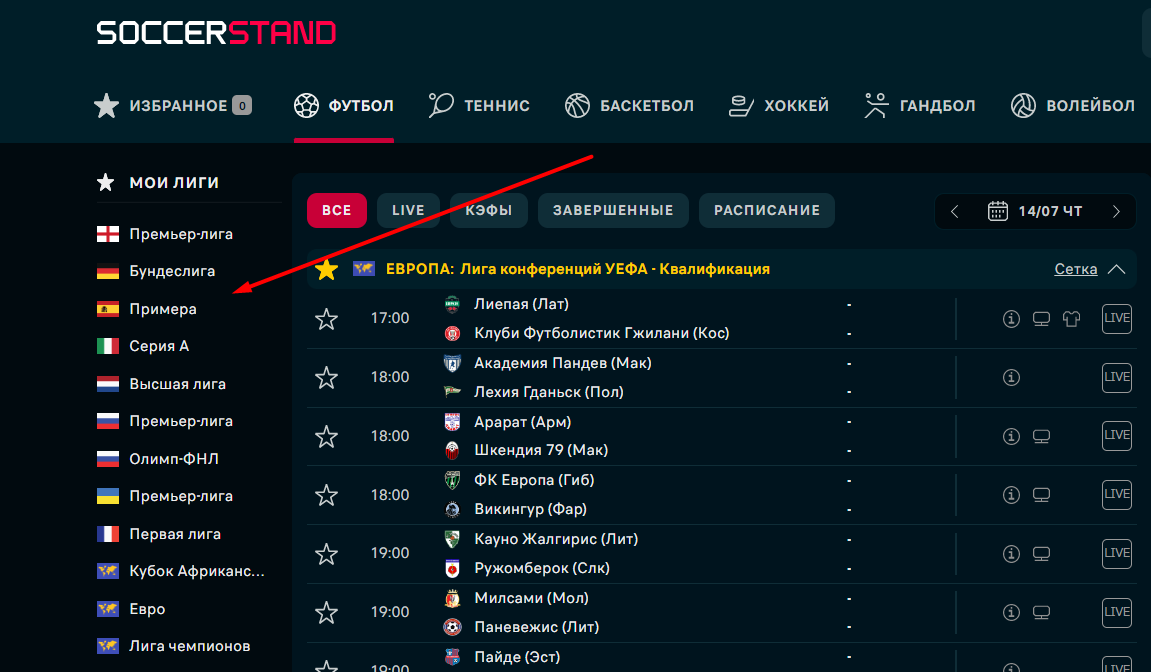Screen dimensions: 1151x672
Task: Open info icon for Милсами match
Action: (x=1012, y=613)
